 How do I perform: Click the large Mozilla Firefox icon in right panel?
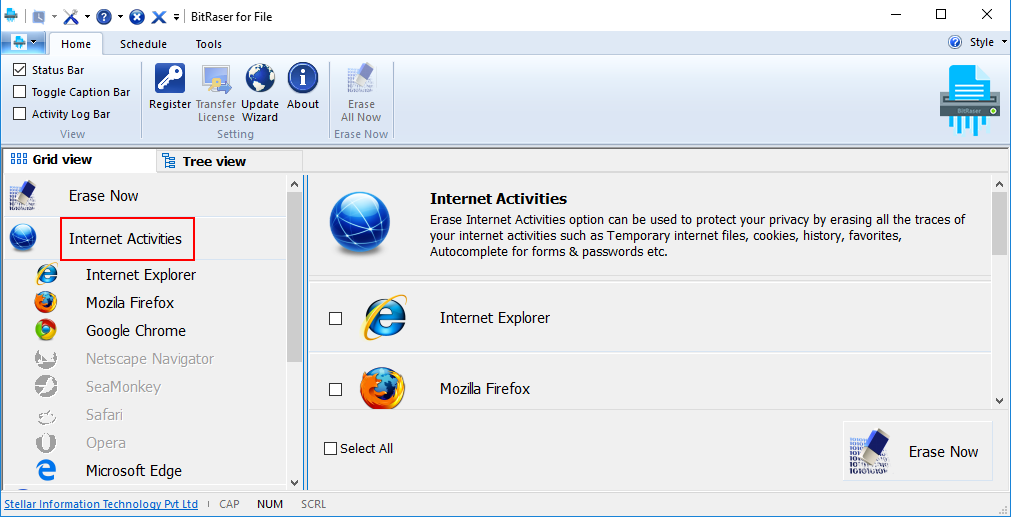coord(383,388)
